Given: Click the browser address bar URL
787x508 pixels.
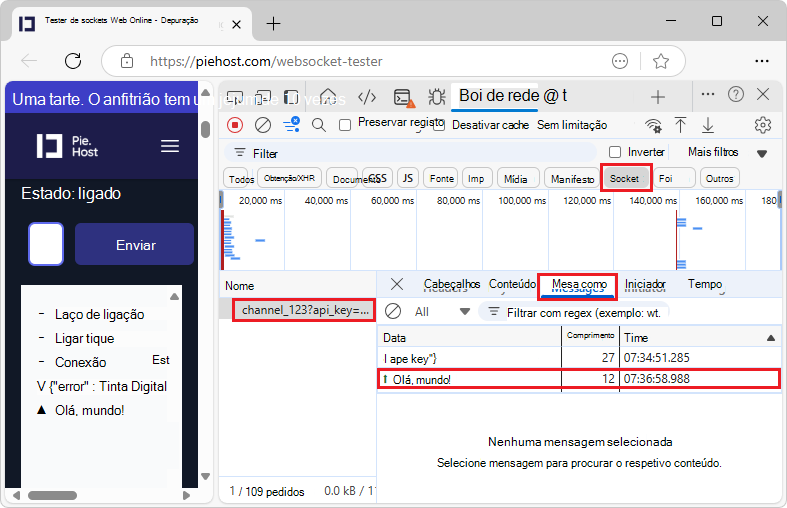Looking at the screenshot, I should click(x=266, y=61).
